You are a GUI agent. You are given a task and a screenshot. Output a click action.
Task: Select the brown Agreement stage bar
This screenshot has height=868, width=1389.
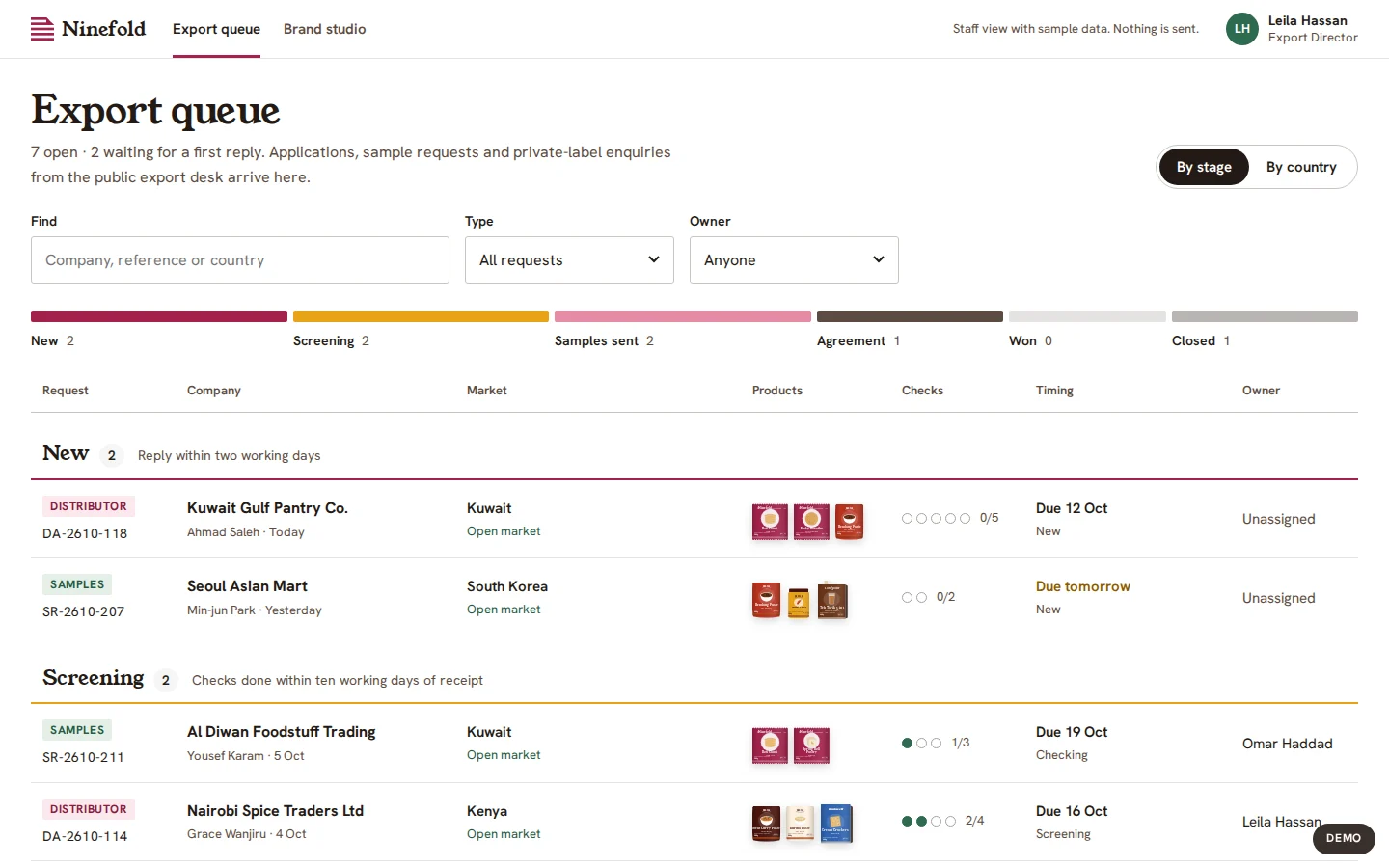coord(910,316)
